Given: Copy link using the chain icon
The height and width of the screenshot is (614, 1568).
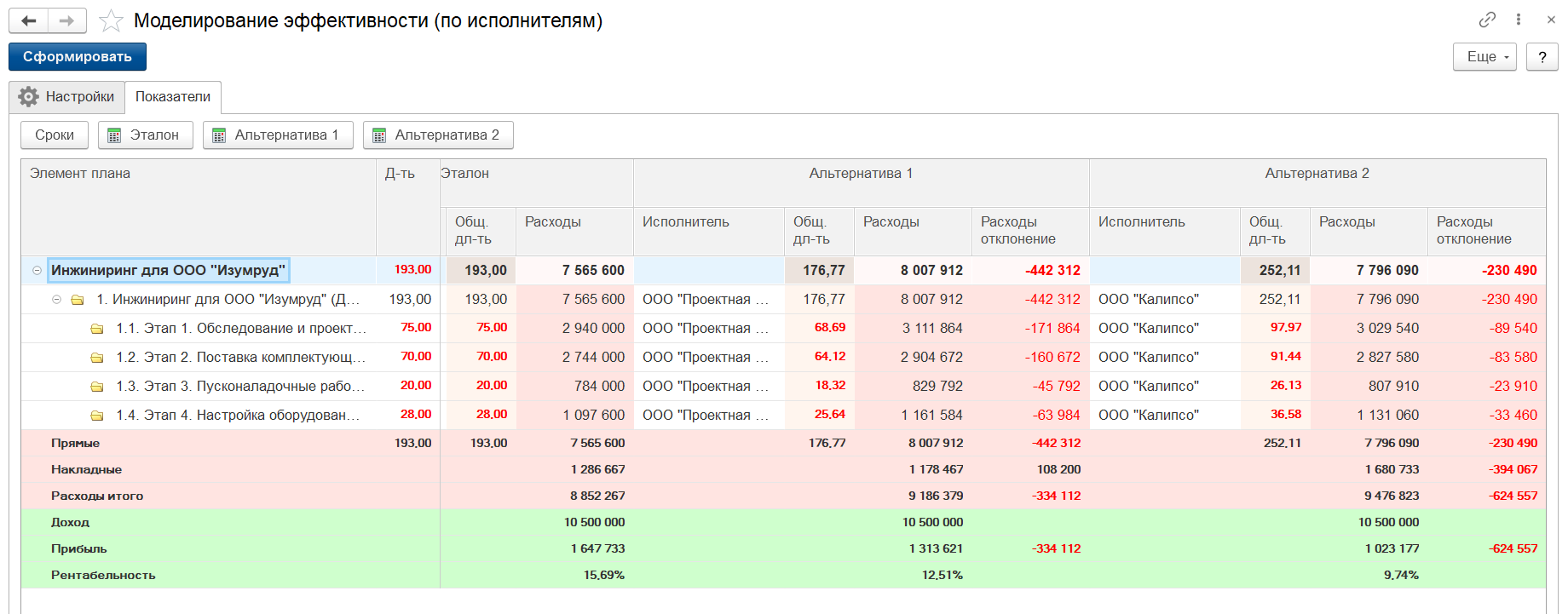Looking at the screenshot, I should 1487,20.
